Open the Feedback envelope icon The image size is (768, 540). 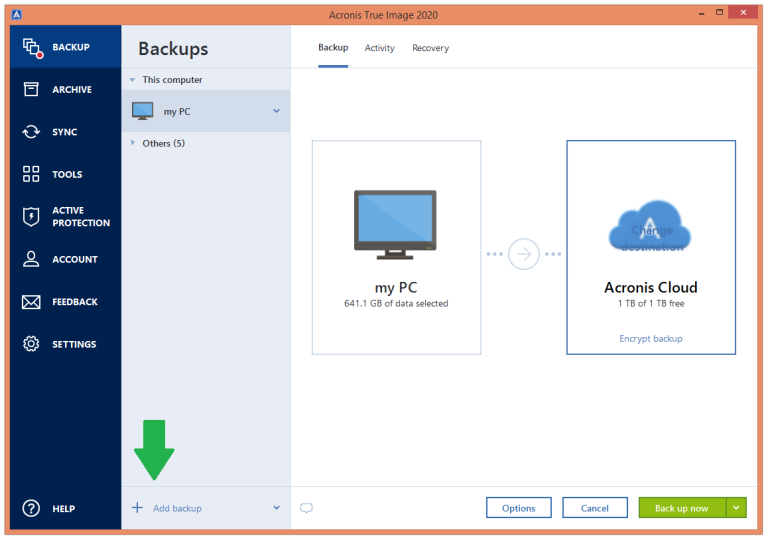[32, 302]
